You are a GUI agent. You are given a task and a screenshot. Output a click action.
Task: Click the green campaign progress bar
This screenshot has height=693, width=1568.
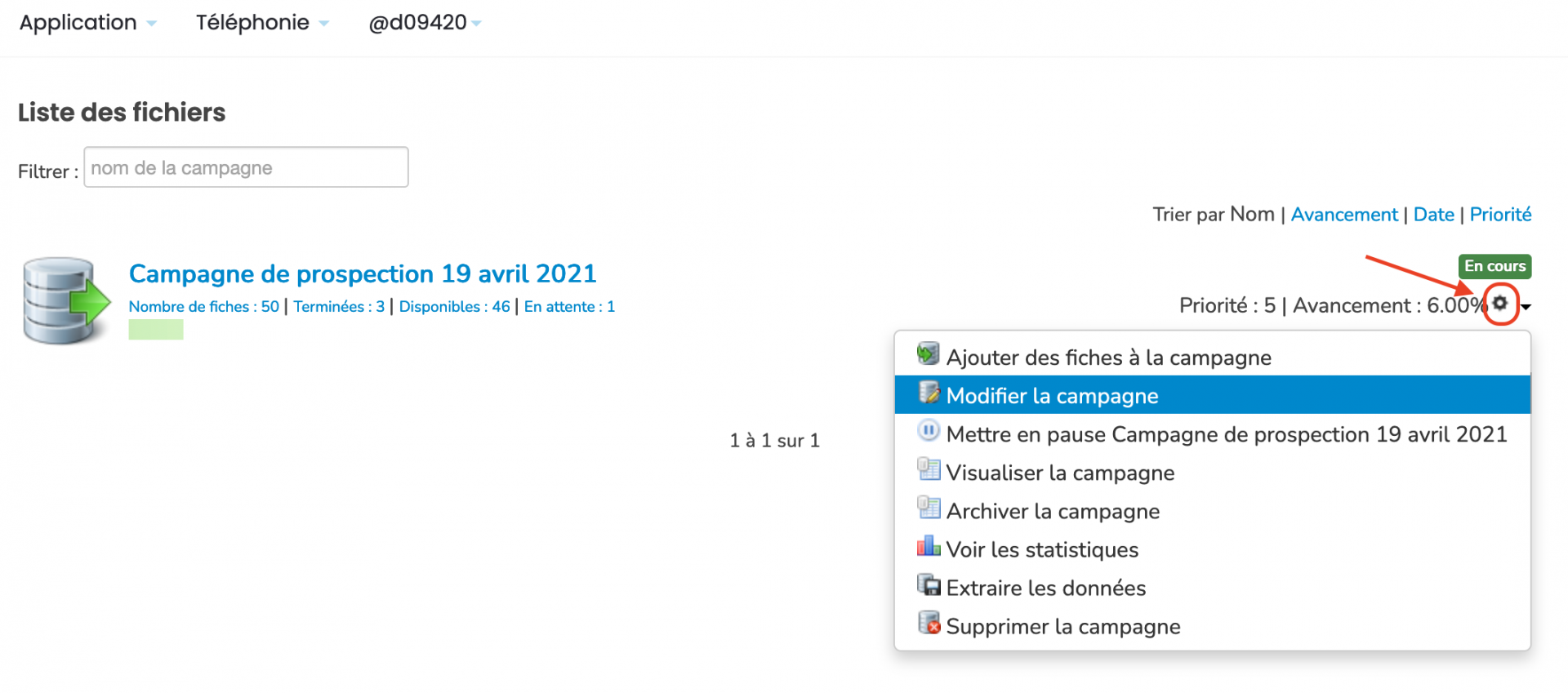coord(156,330)
